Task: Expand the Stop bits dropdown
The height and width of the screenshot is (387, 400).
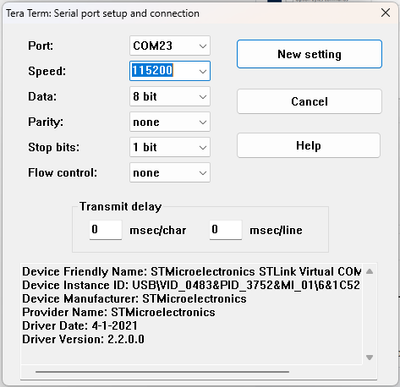Action: point(170,147)
